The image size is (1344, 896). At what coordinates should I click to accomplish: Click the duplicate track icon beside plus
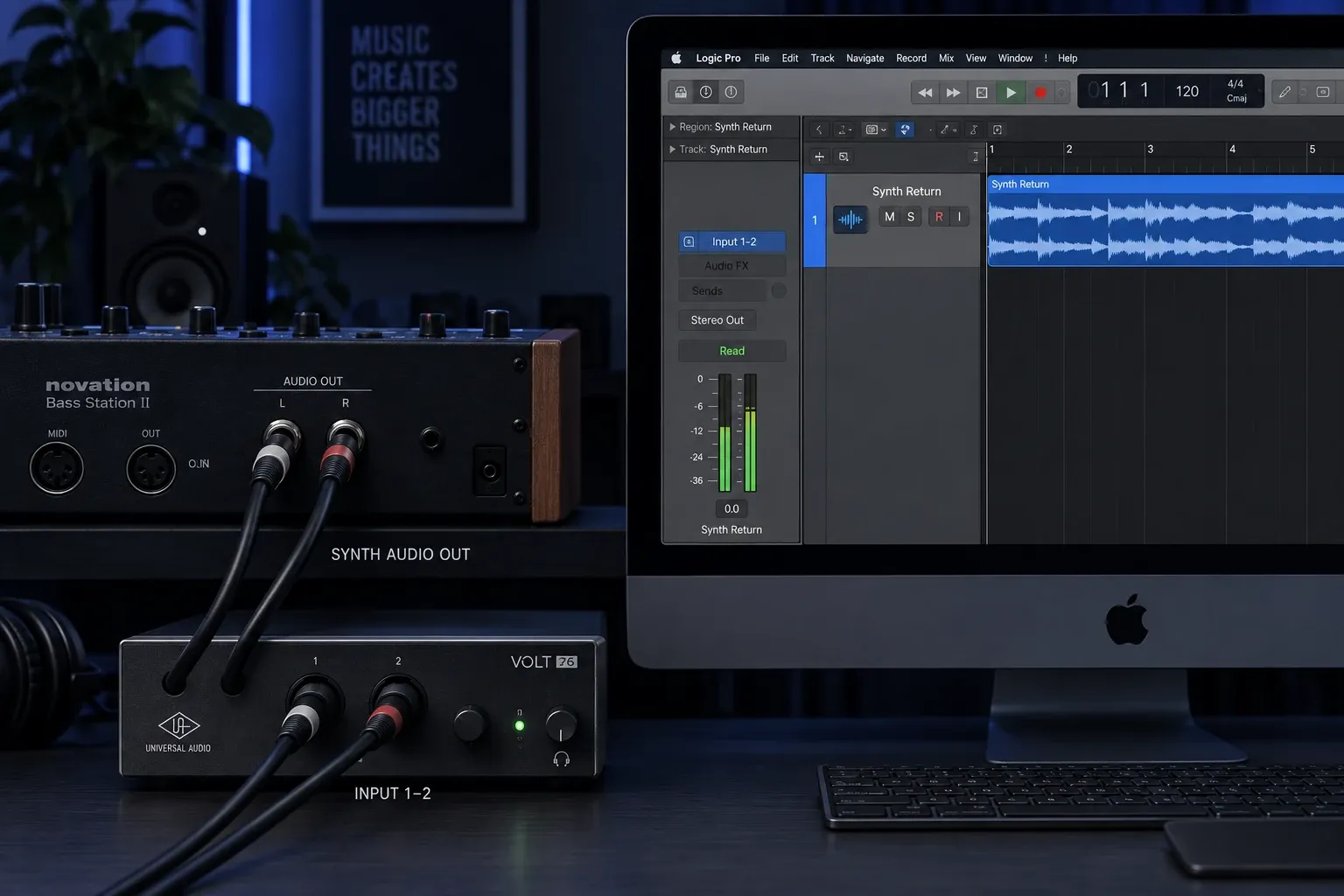[x=843, y=157]
